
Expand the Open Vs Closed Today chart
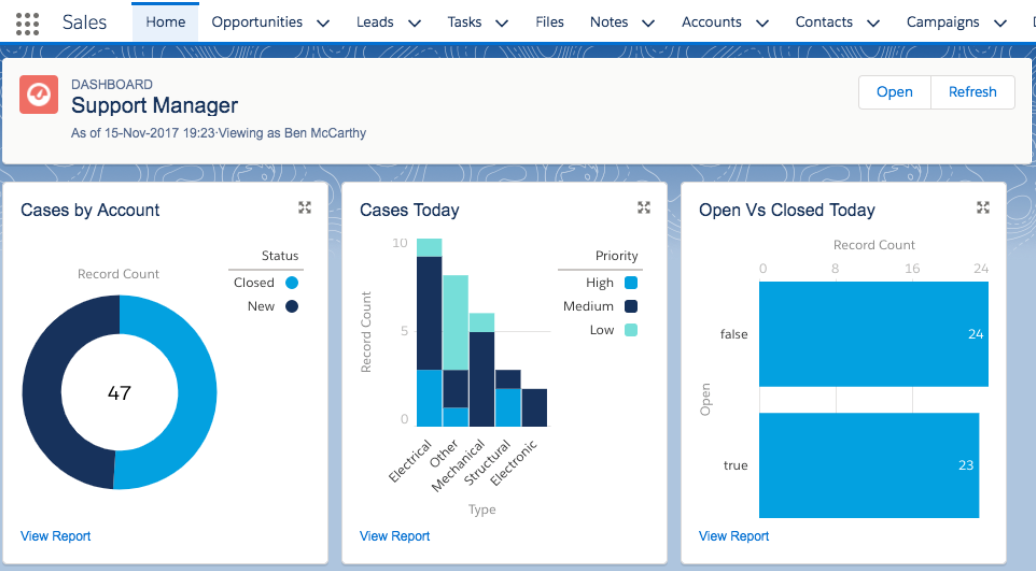click(x=983, y=208)
